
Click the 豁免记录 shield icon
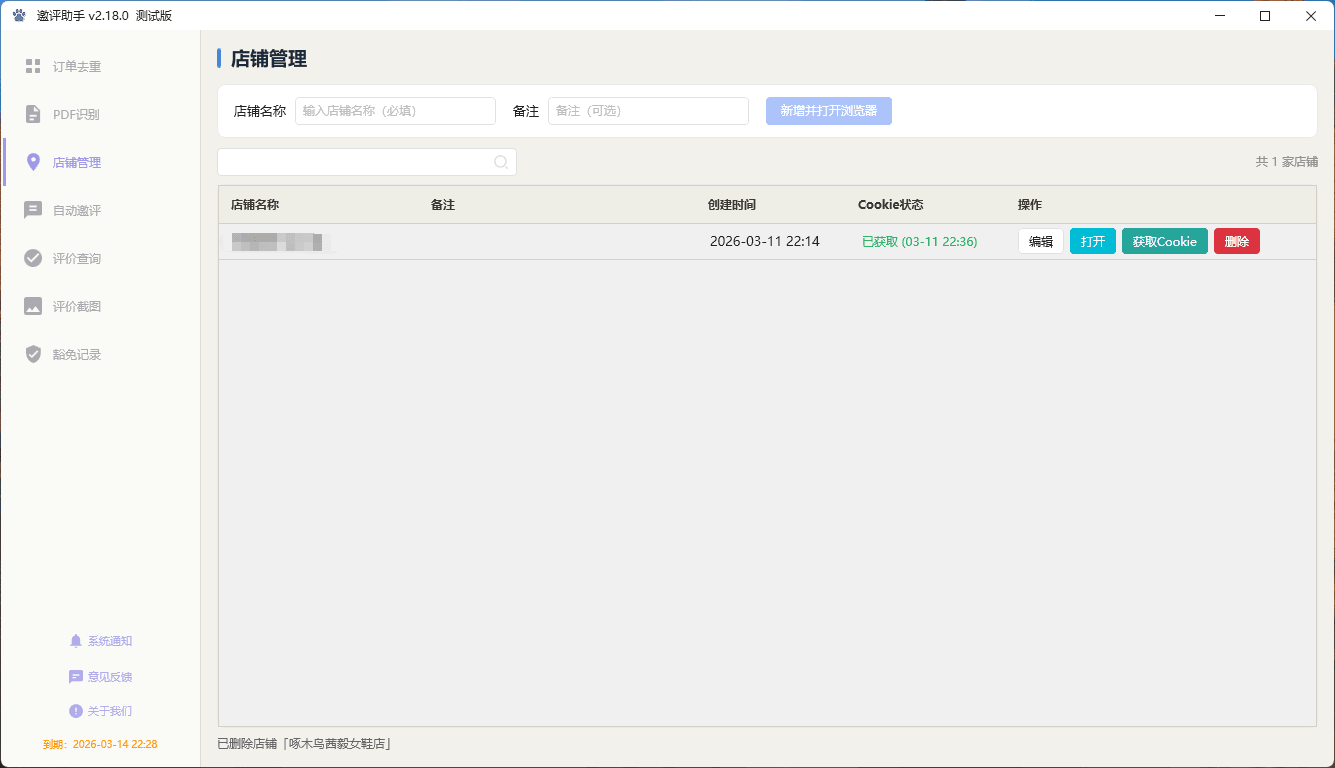point(33,354)
